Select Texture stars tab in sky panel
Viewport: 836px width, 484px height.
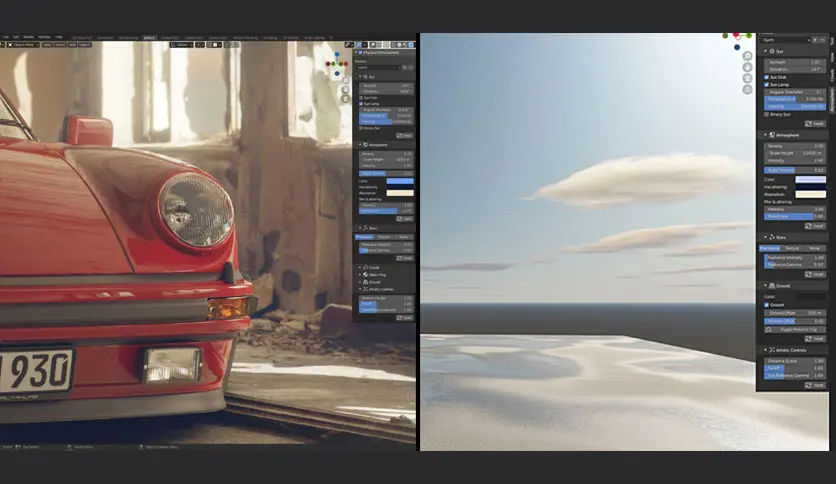tap(792, 248)
